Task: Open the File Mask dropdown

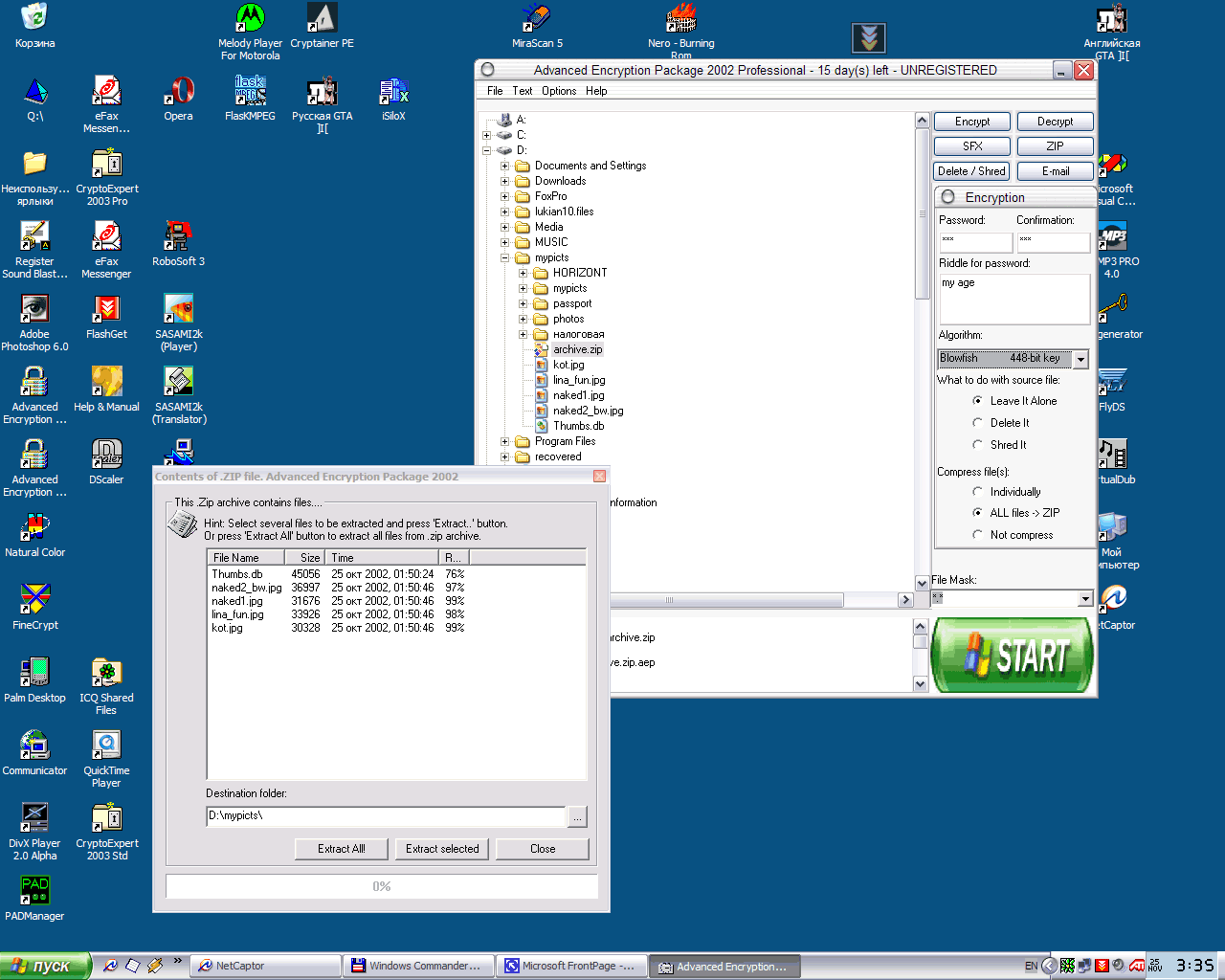Action: pos(1085,598)
